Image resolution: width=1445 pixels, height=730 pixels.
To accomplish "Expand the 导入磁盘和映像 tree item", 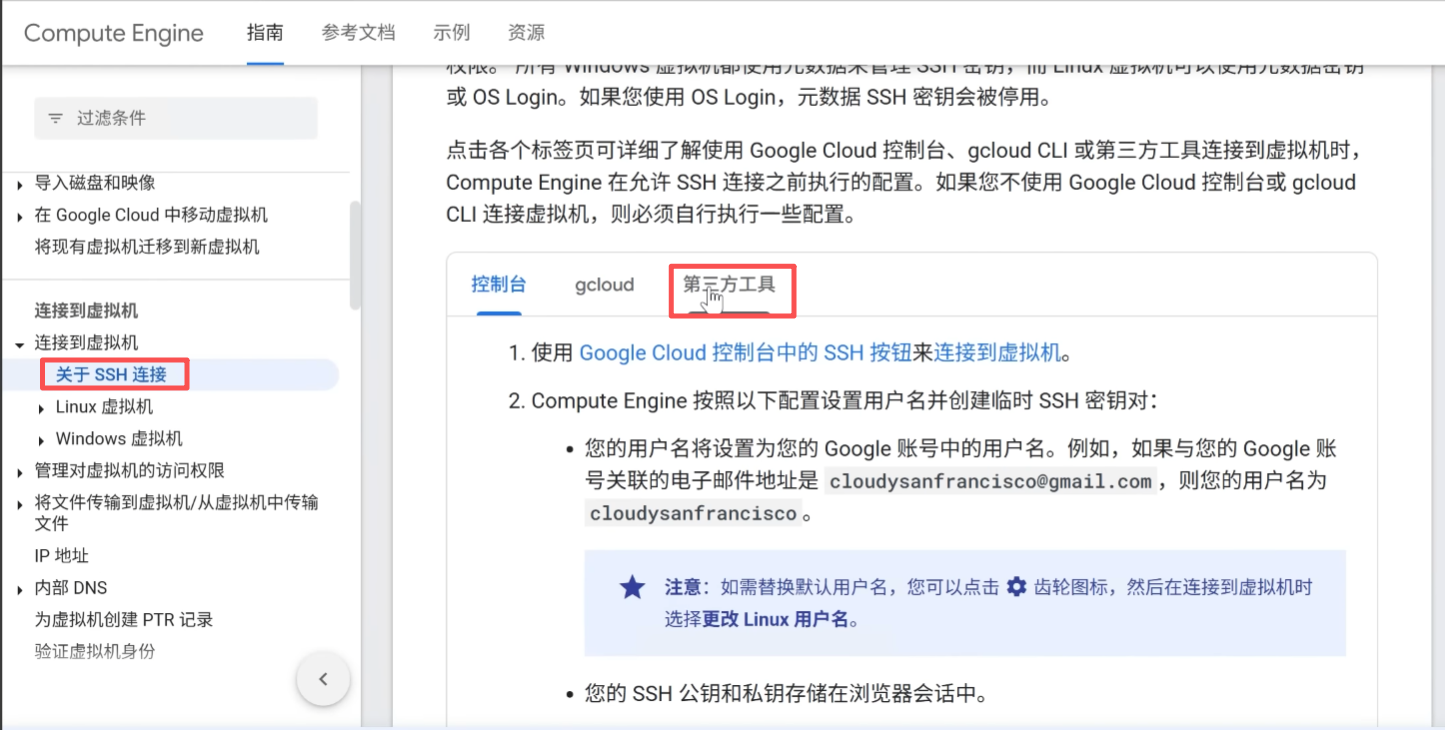I will click(x=20, y=184).
